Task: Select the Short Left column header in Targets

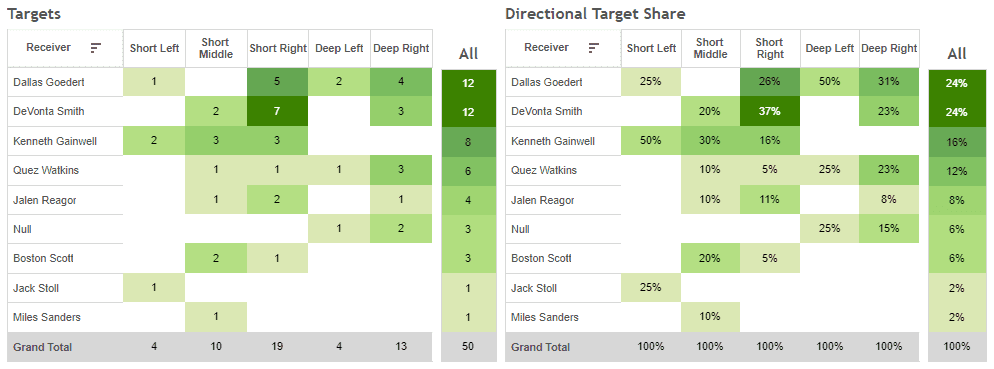Action: pos(155,48)
